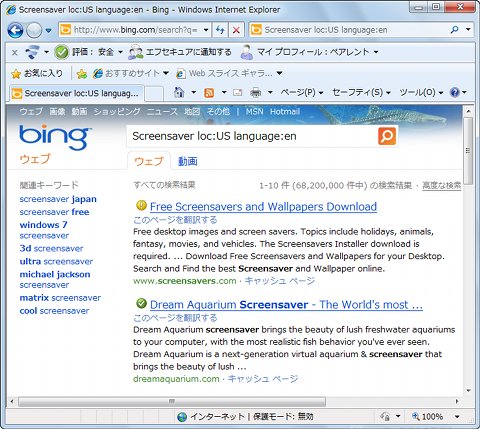Screen dimensions: 480x429
Task: Click the MSN link in Bing header
Action: (x=255, y=112)
